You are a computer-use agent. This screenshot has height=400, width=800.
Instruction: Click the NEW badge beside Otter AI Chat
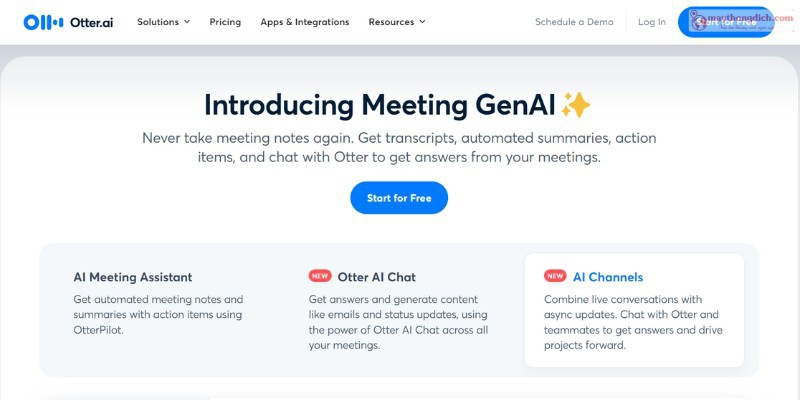click(320, 277)
